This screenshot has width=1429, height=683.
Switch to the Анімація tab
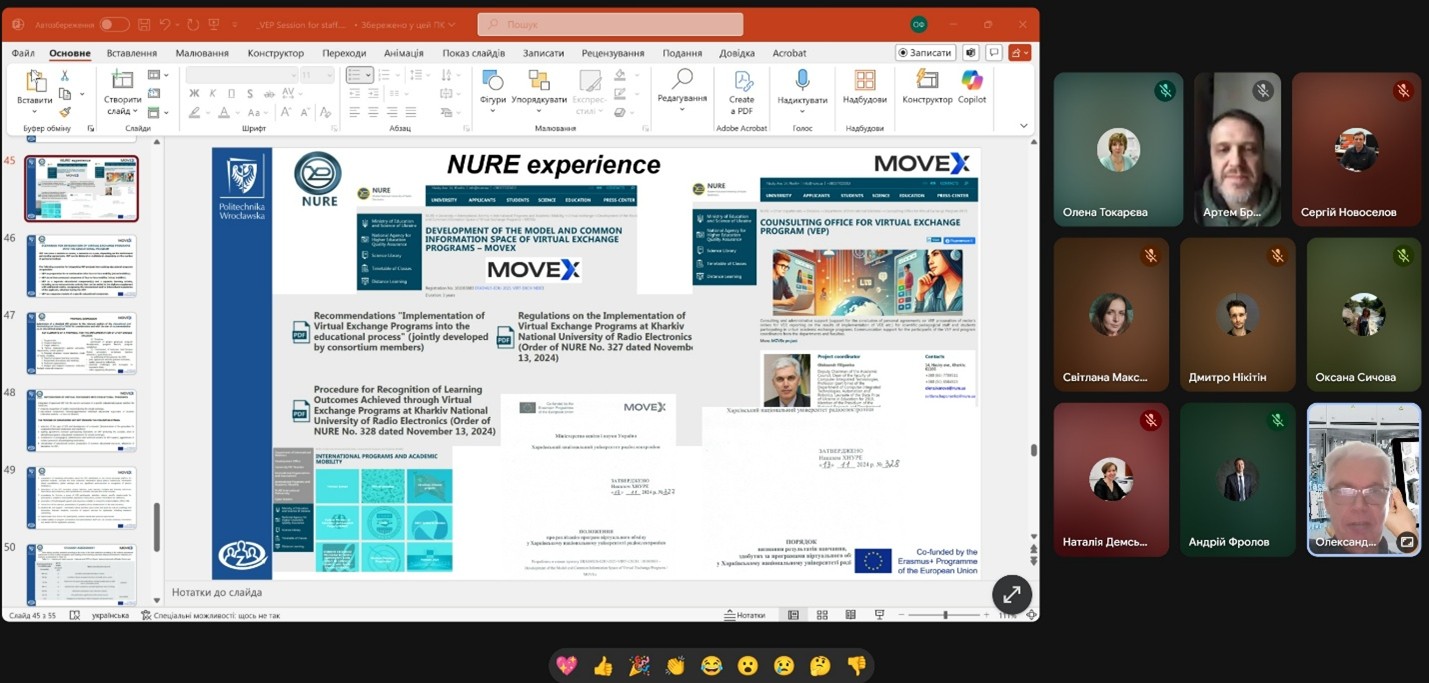coord(403,53)
